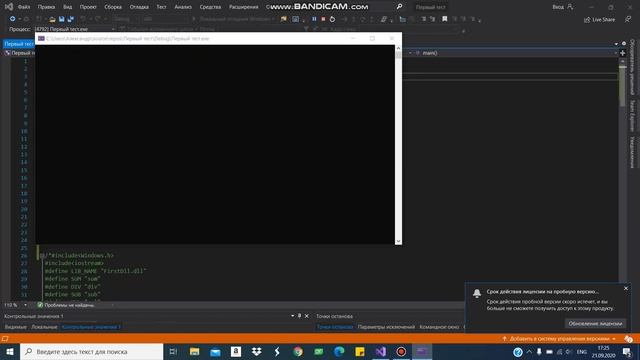Save the current file with the floppy icon
Viewport: 640px width, 360px height.
tap(61, 19)
